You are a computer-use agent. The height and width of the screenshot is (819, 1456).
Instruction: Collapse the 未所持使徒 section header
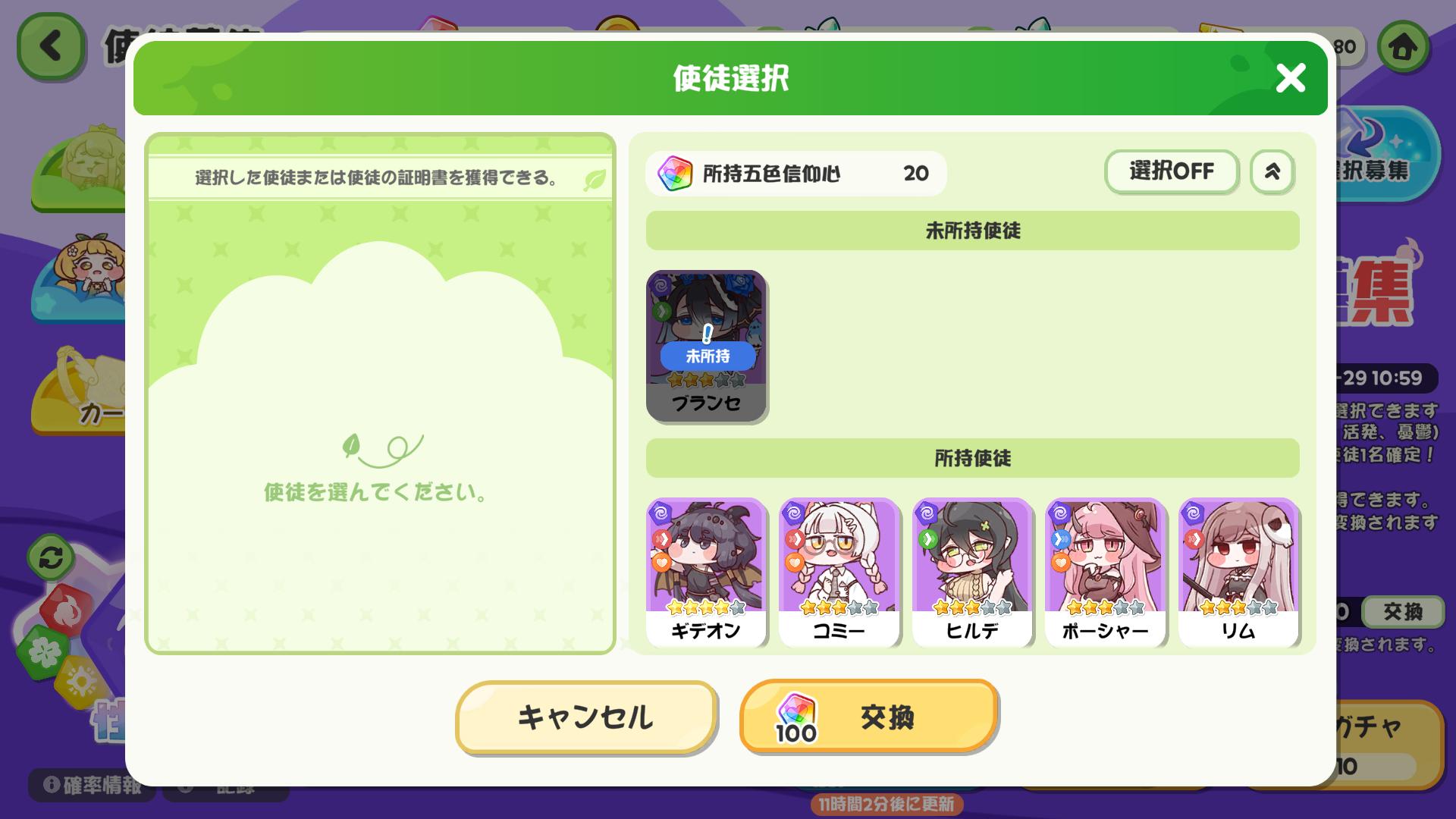point(972,231)
